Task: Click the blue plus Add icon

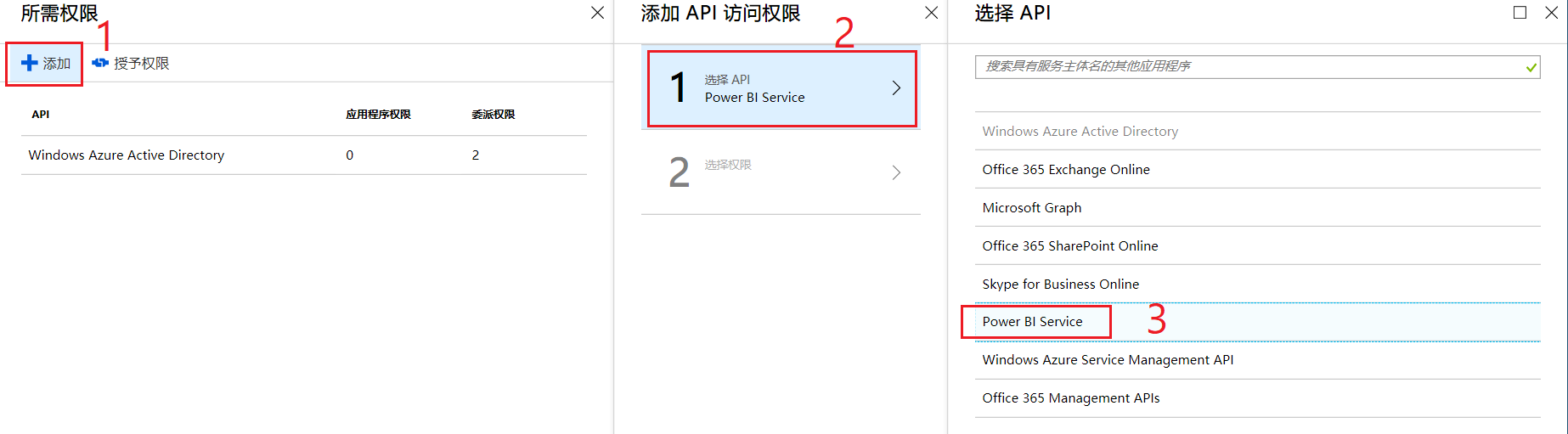Action: coord(30,64)
